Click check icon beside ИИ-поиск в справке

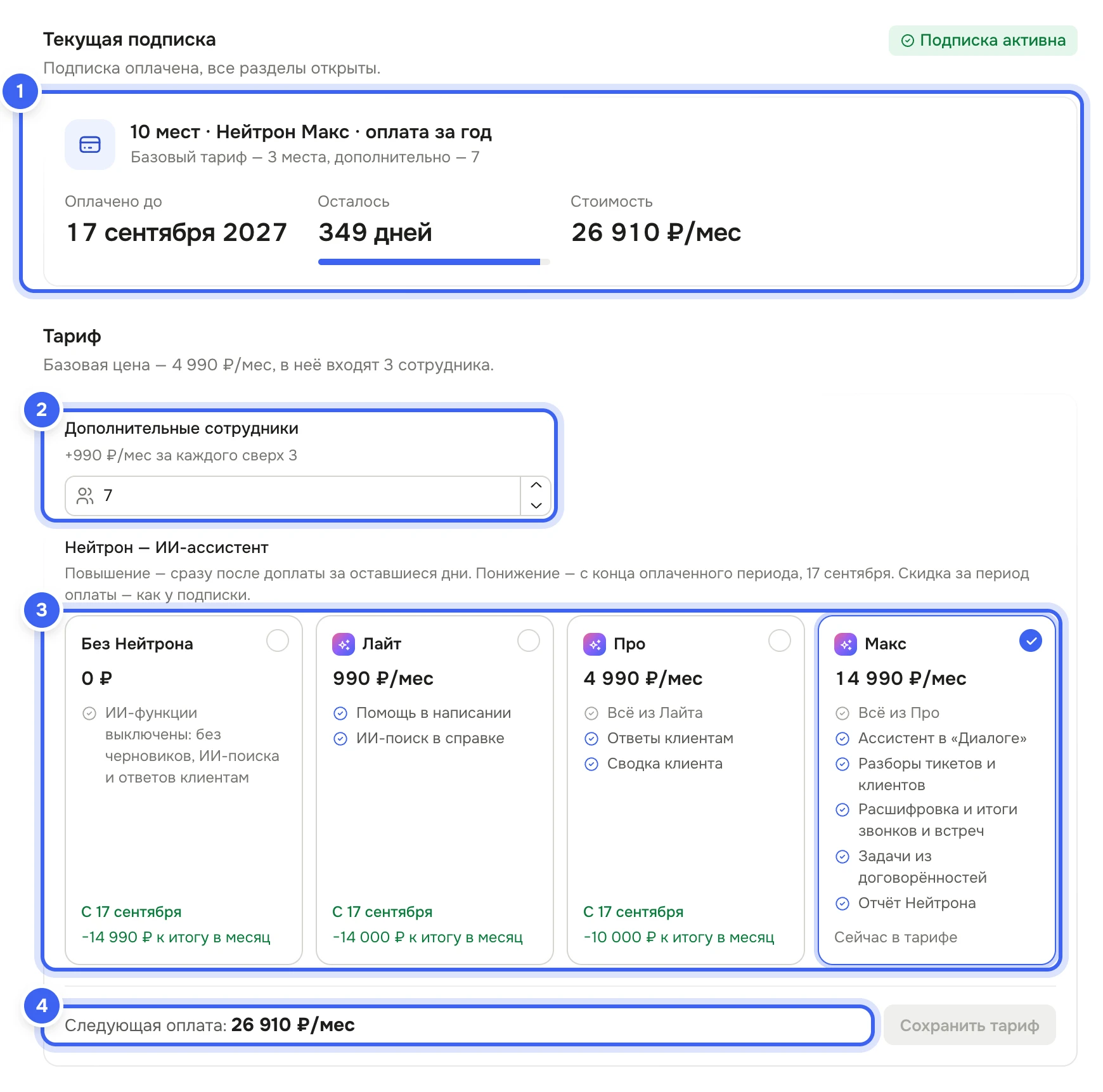tap(340, 739)
